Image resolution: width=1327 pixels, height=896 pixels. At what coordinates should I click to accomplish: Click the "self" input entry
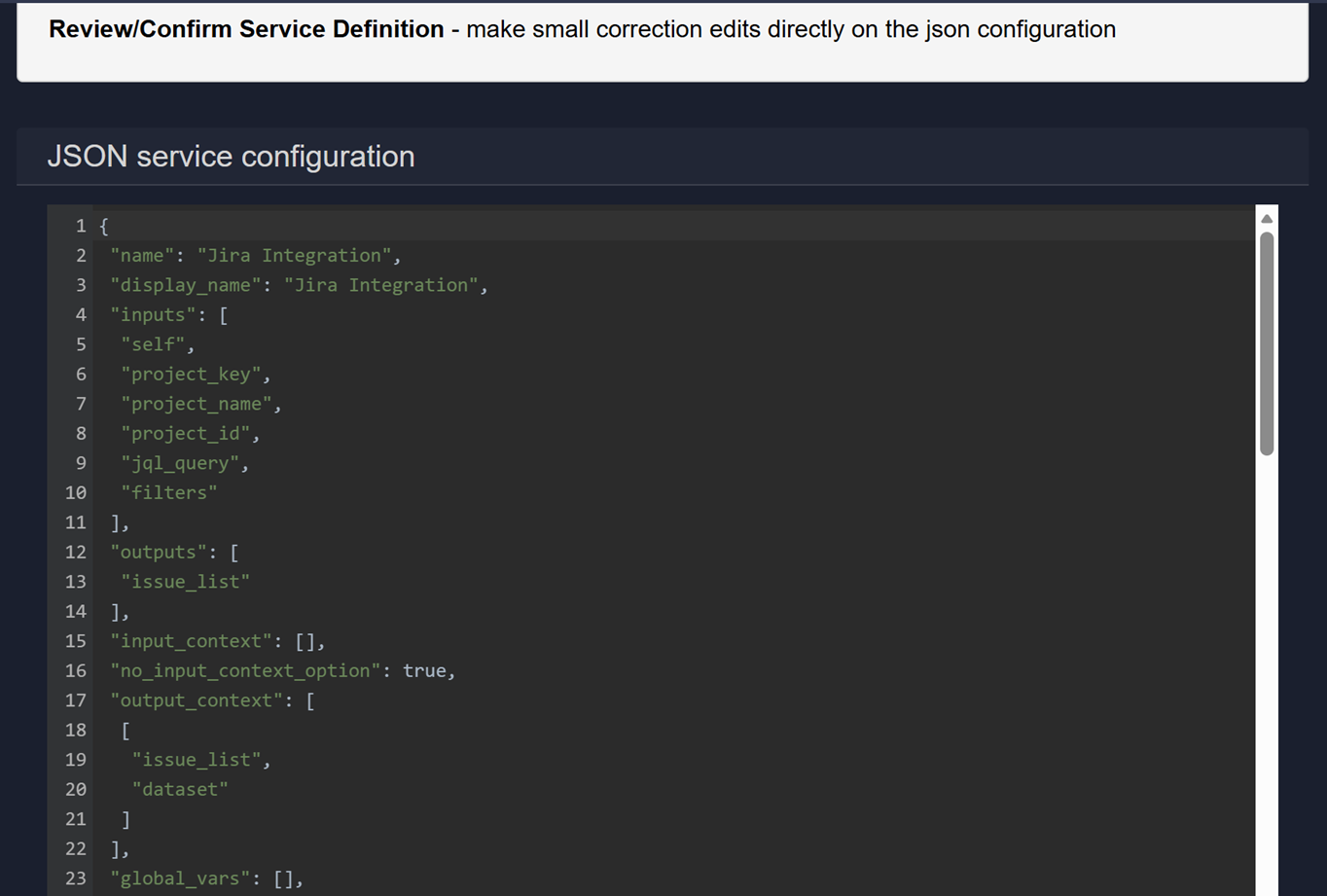[154, 344]
